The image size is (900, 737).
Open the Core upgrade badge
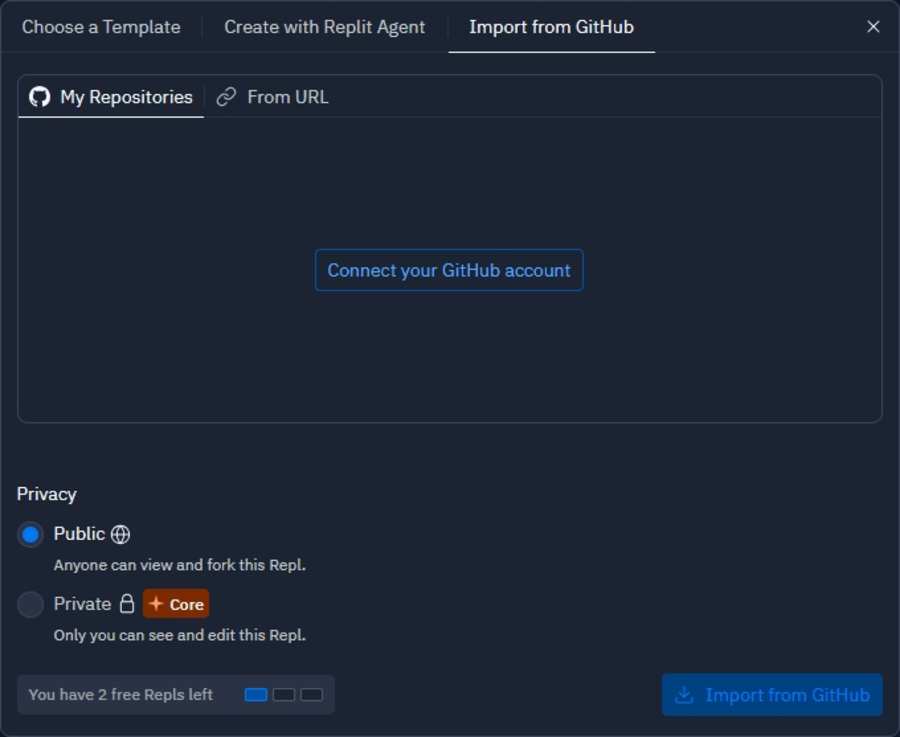pyautogui.click(x=176, y=604)
